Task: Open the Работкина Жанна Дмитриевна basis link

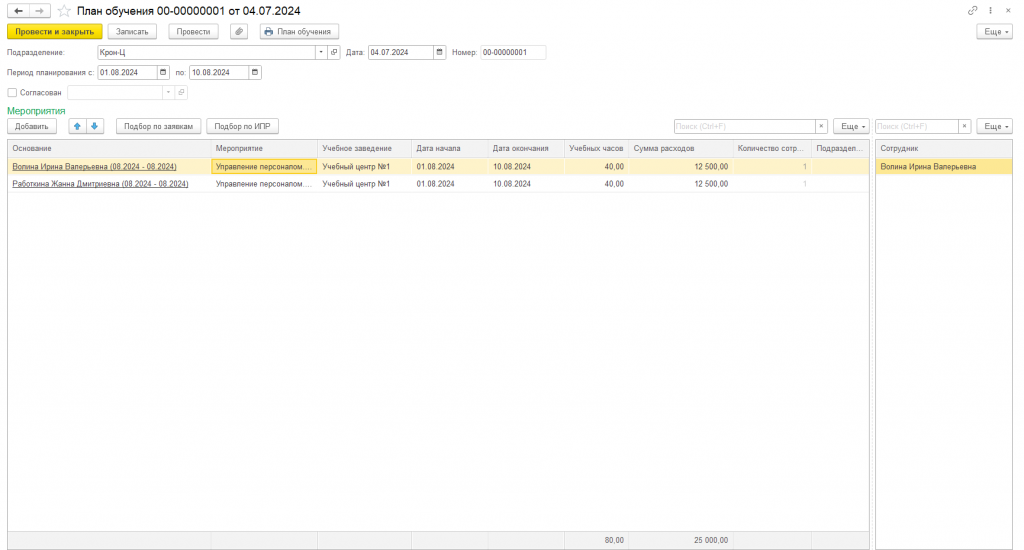Action: pos(100,184)
